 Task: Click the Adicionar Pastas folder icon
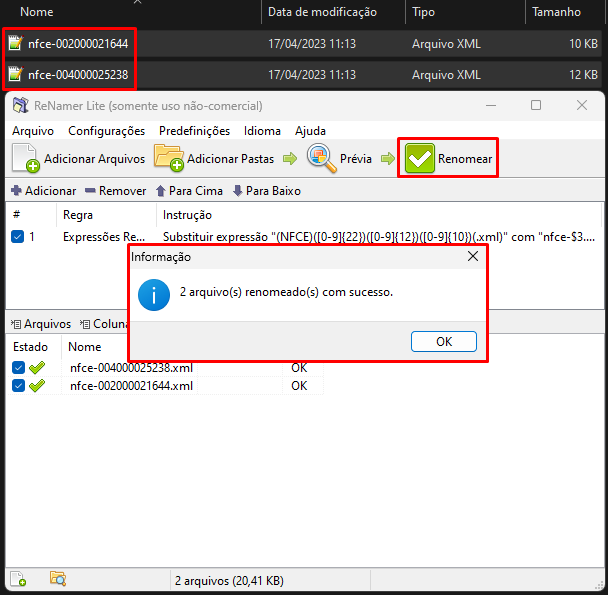169,157
